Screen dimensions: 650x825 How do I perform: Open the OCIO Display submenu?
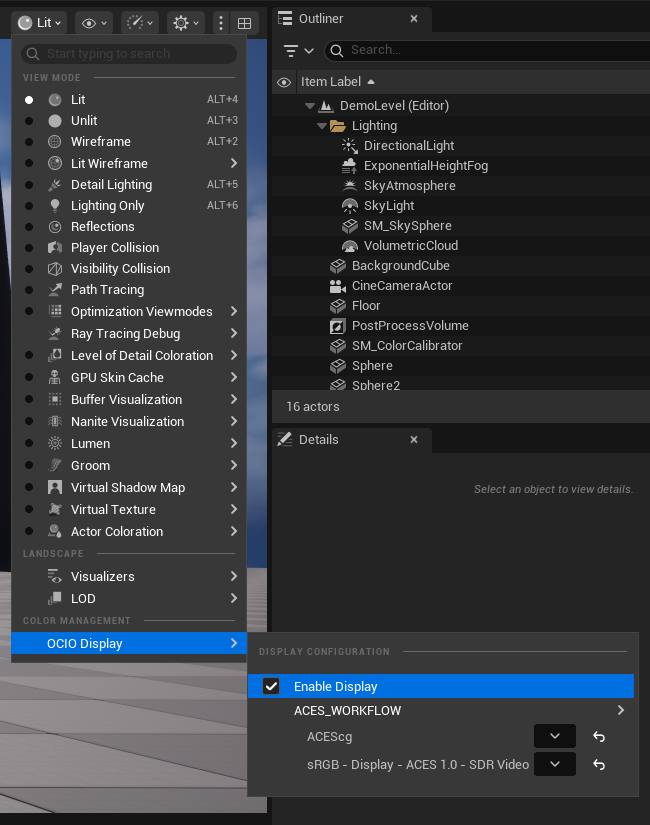[129, 643]
